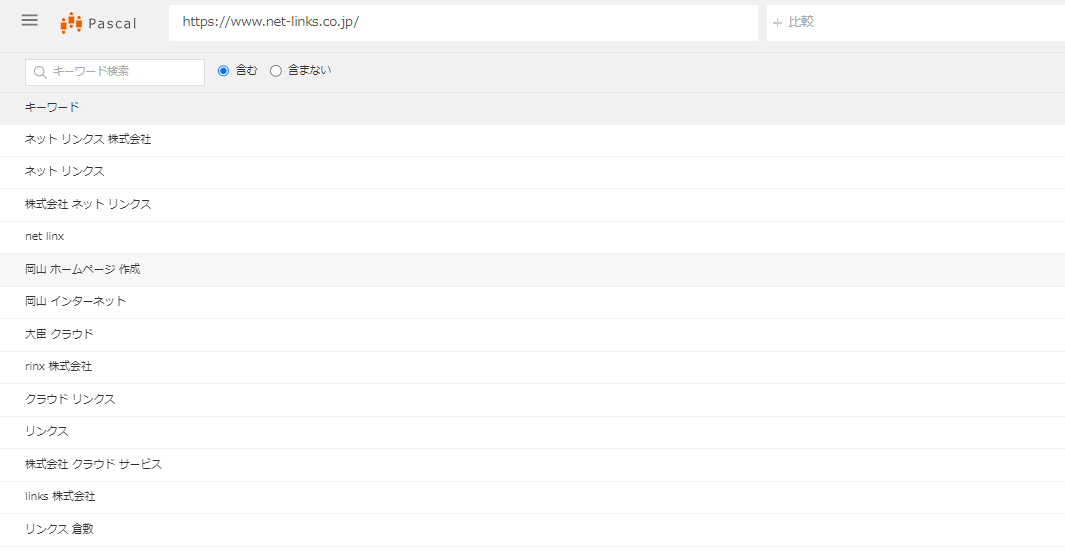The height and width of the screenshot is (560, 1065).
Task: Open the hamburger menu
Action: [29, 20]
